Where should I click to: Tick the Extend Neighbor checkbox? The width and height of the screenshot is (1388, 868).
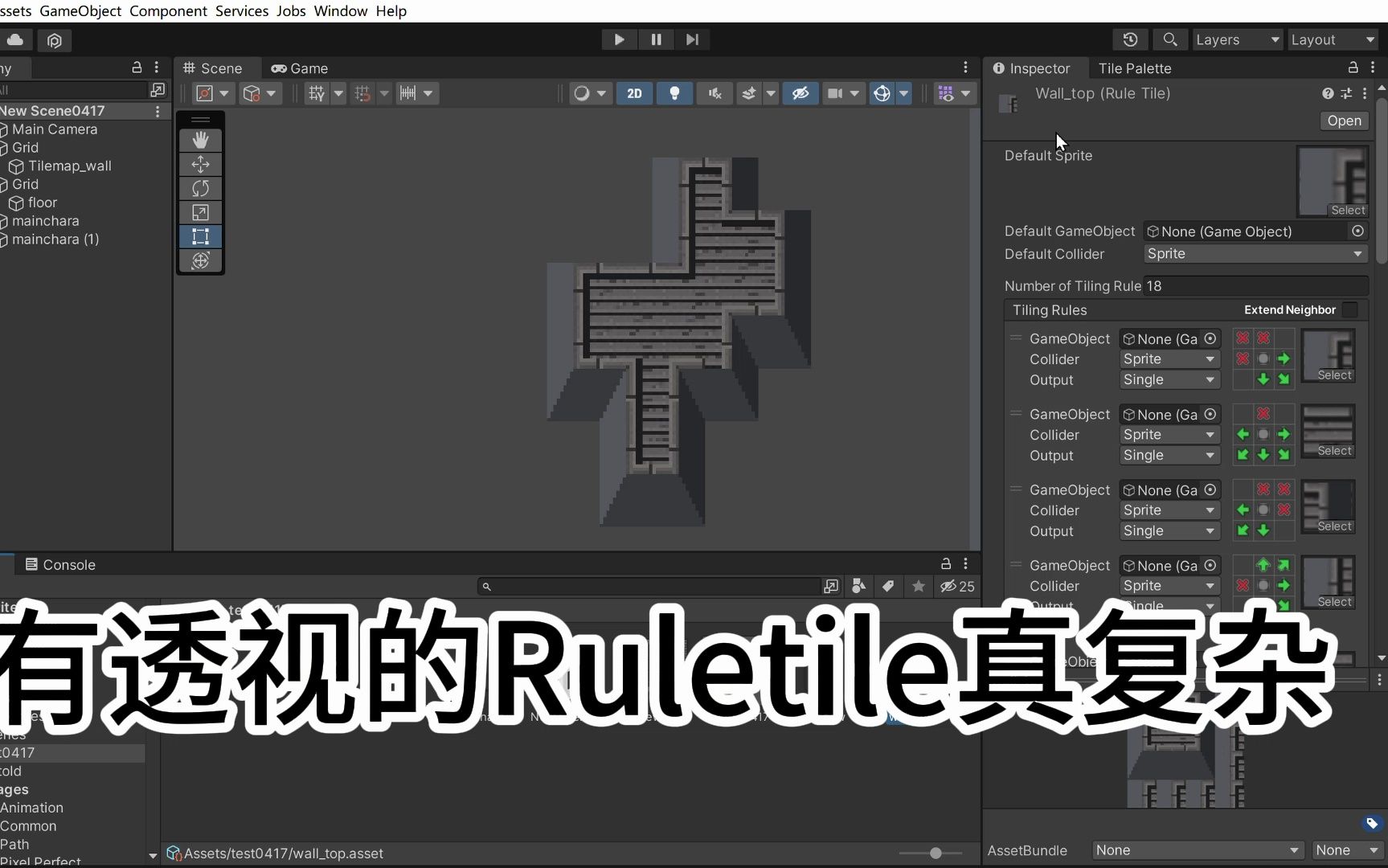pos(1350,309)
